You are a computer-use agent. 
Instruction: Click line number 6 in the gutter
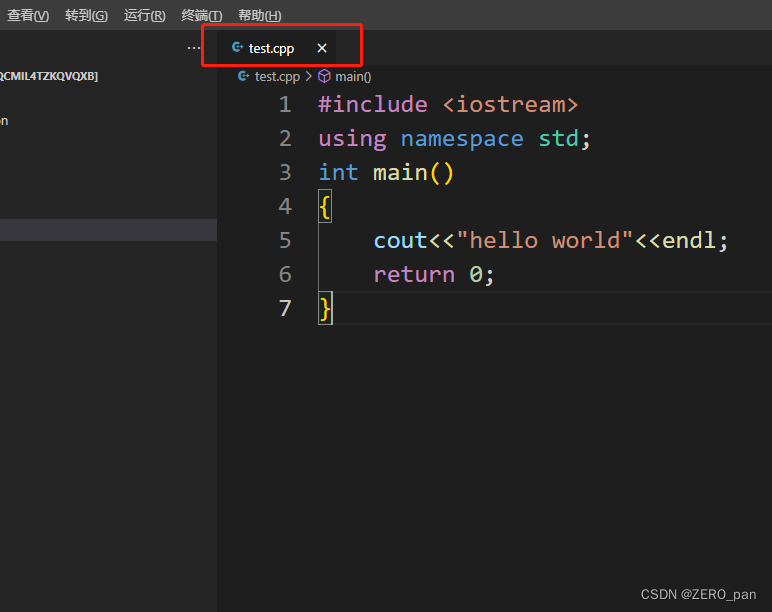pos(285,274)
